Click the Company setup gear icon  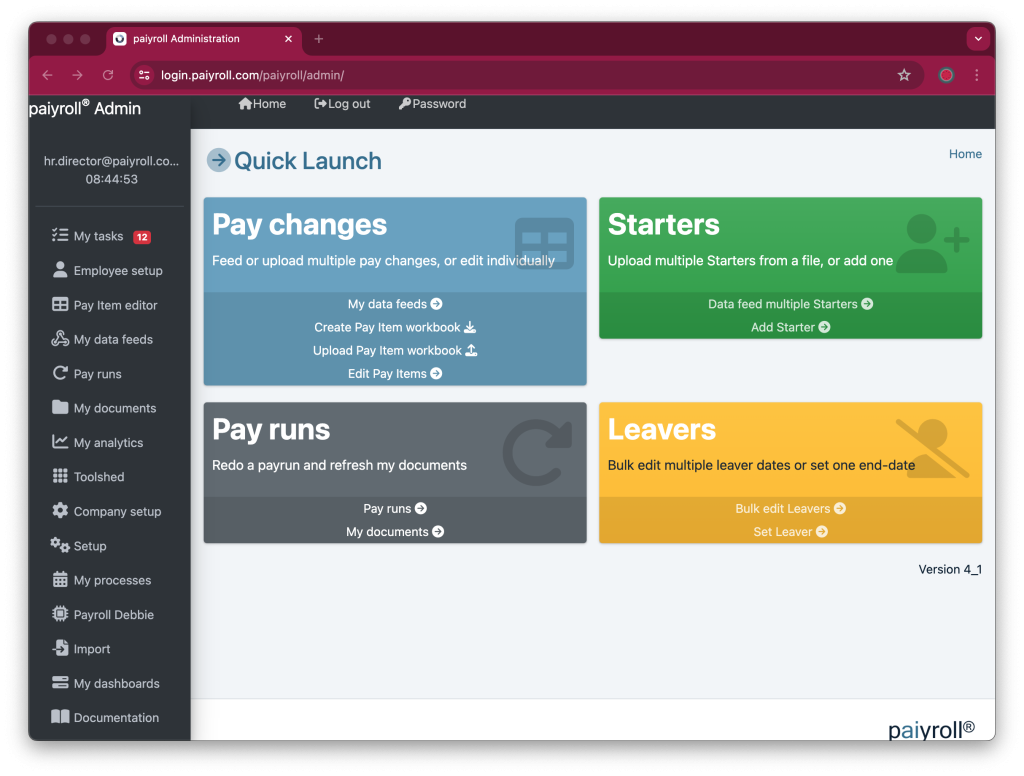(x=60, y=511)
